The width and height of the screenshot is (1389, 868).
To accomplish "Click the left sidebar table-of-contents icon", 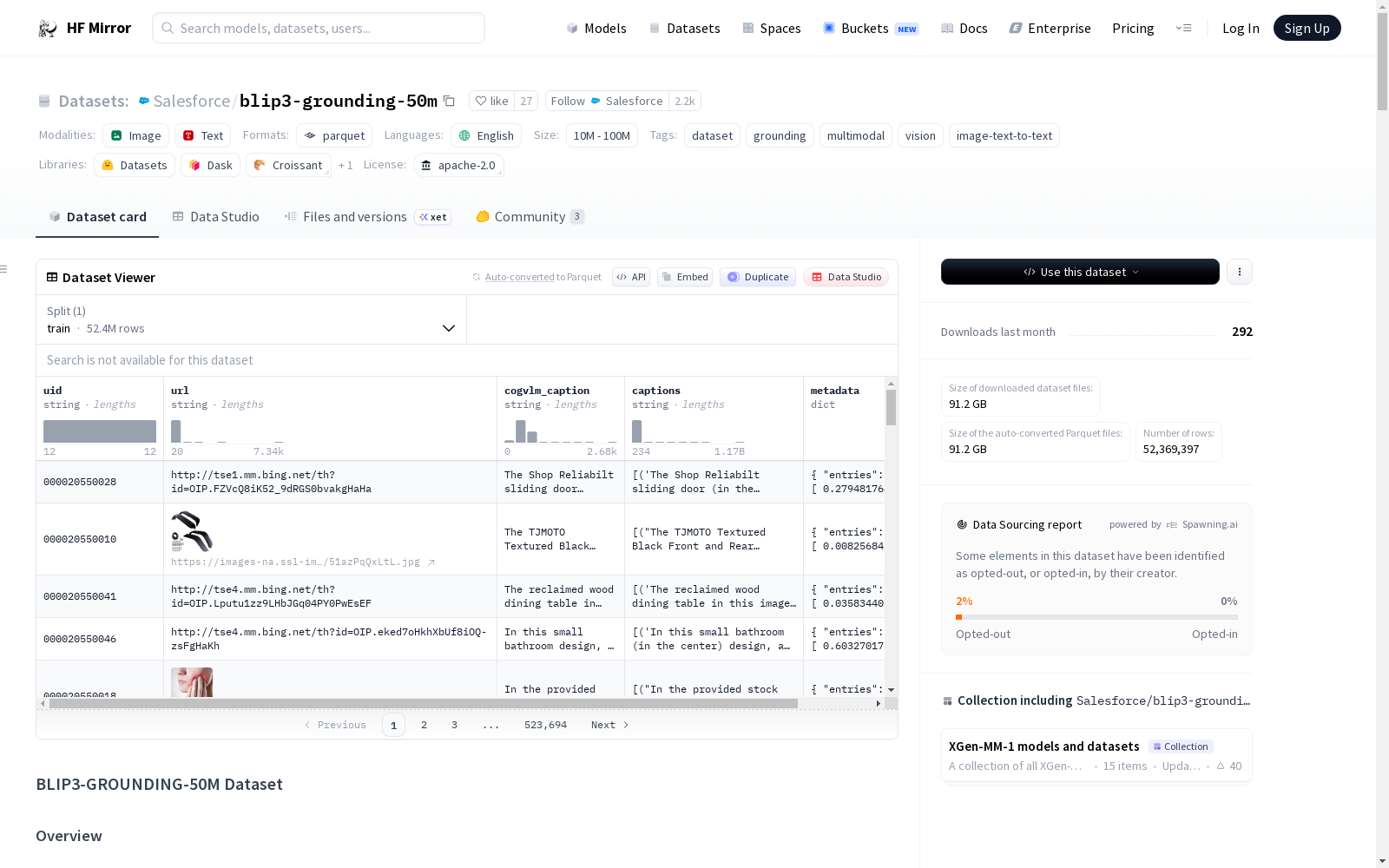I will pyautogui.click(x=3, y=269).
